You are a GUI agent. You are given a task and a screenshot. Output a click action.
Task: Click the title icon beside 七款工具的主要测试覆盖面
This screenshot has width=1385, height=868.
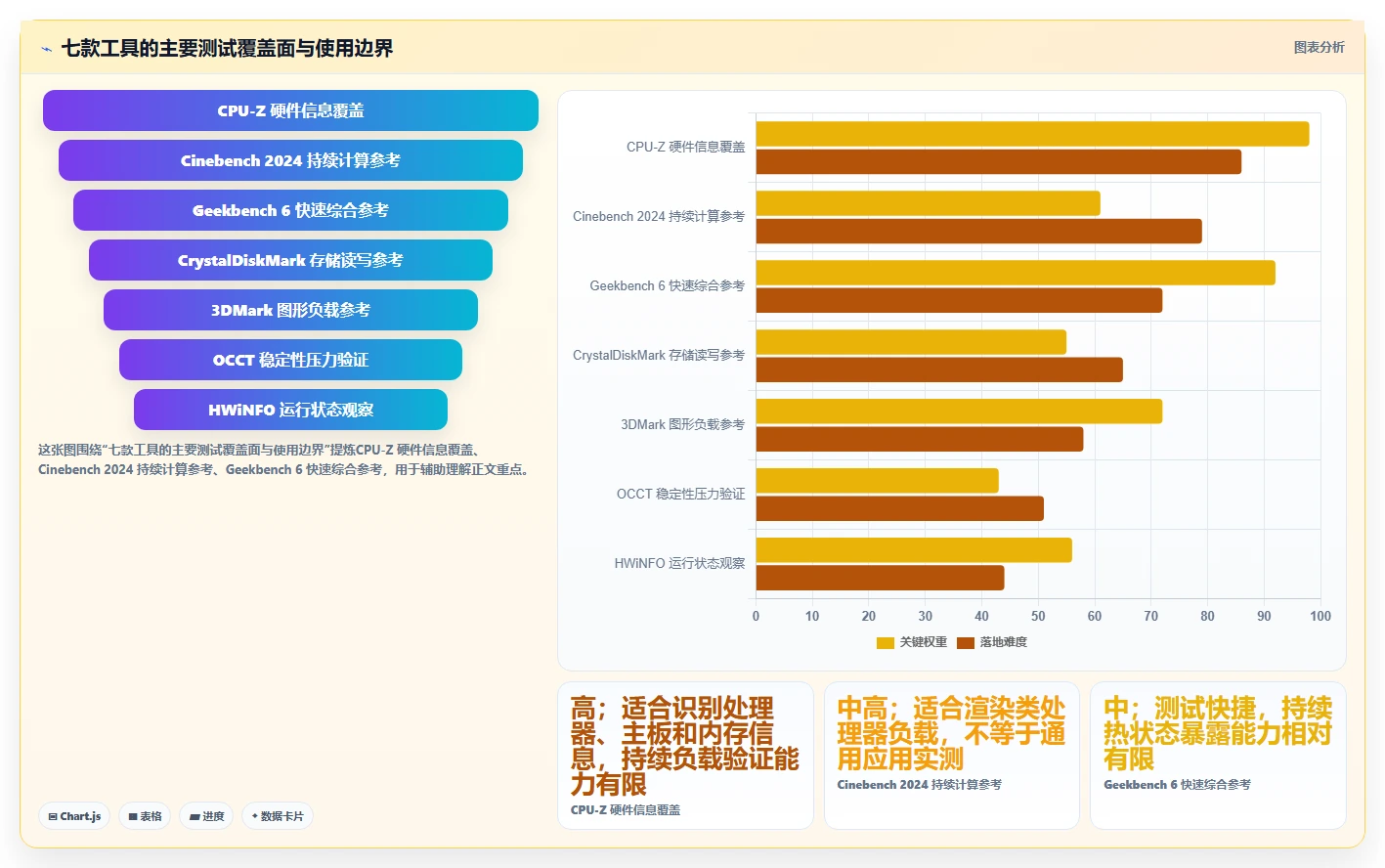46,49
